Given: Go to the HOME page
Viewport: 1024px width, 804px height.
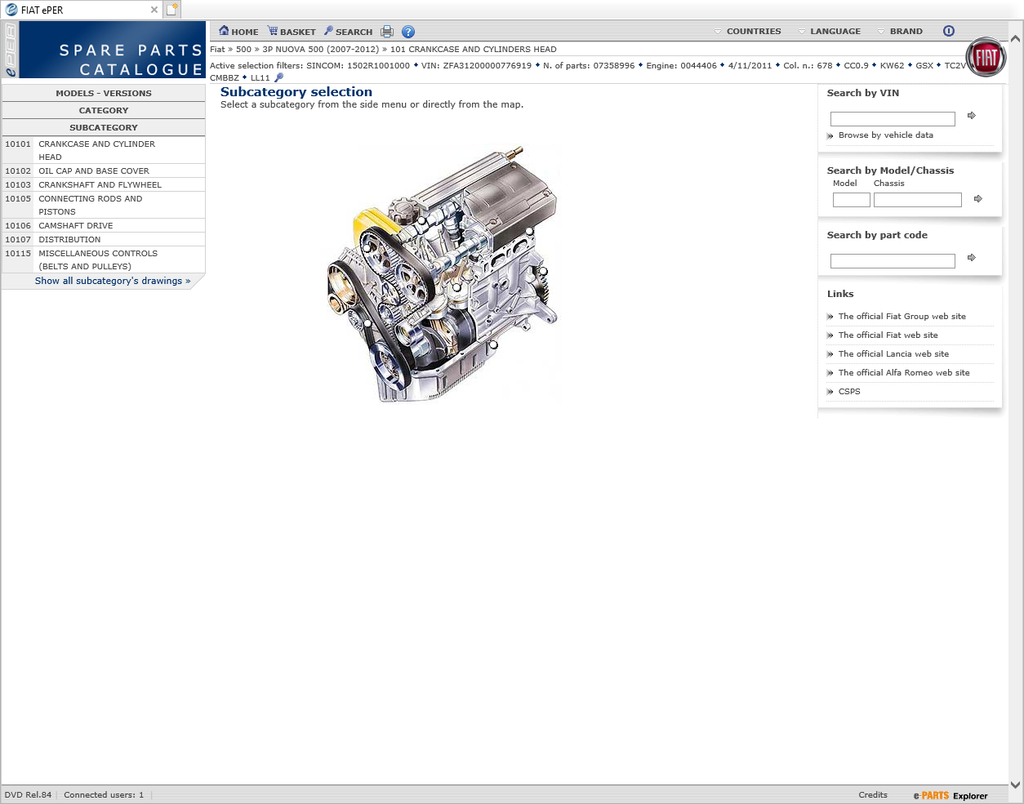Looking at the screenshot, I should [x=238, y=31].
